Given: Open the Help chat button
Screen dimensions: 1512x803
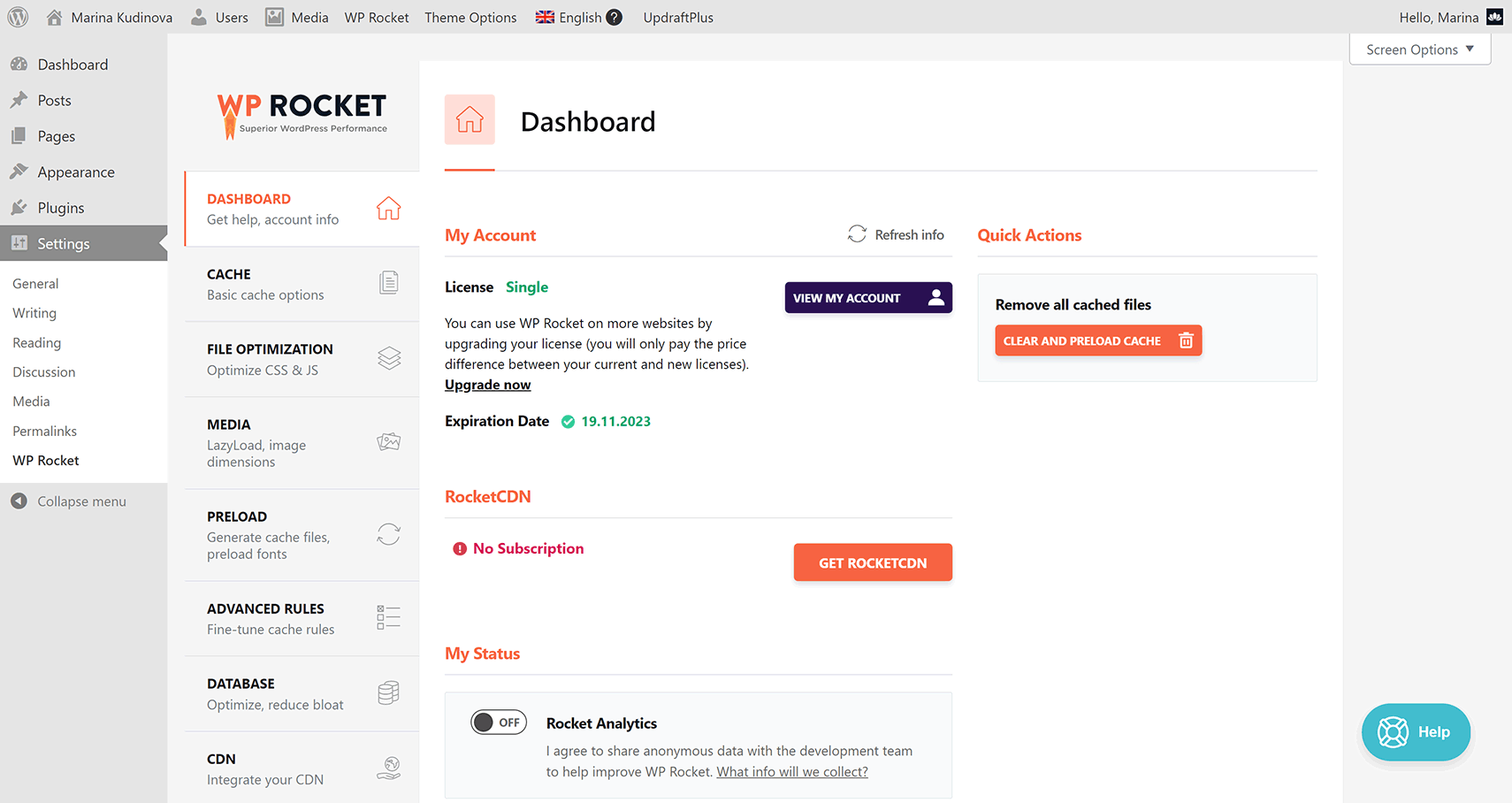Looking at the screenshot, I should point(1416,732).
